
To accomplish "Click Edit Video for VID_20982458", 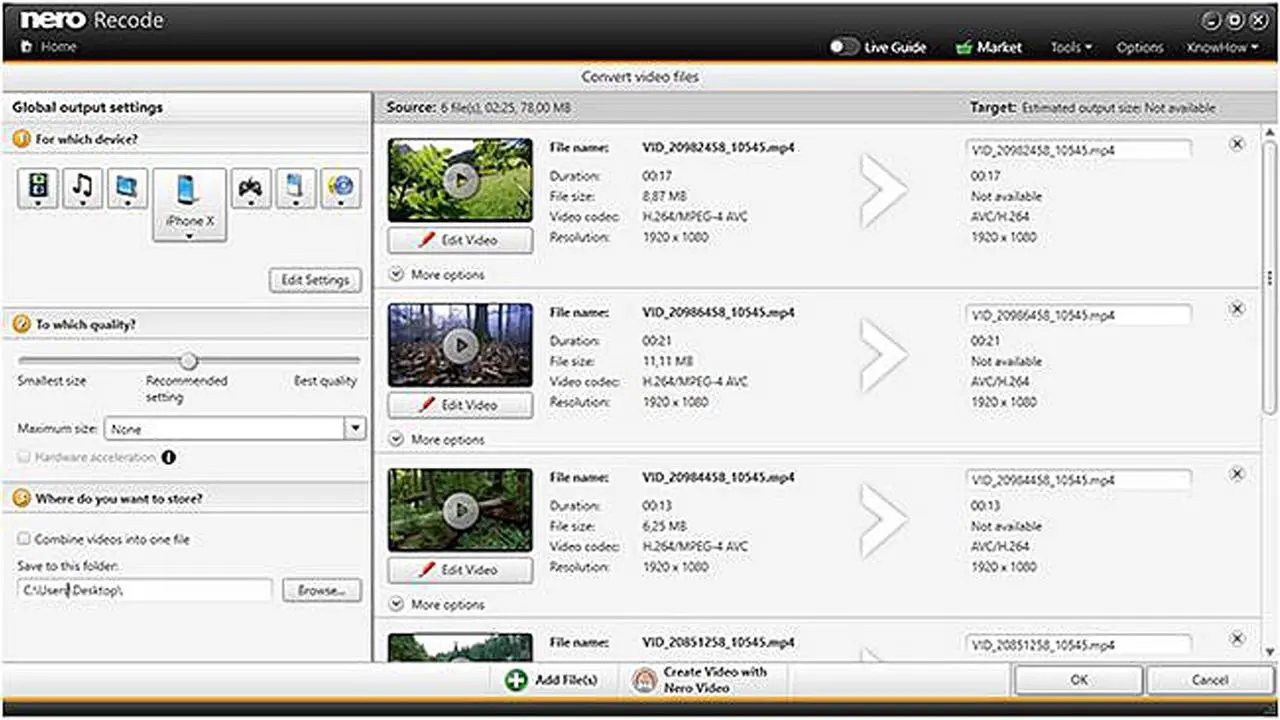I will pos(460,240).
